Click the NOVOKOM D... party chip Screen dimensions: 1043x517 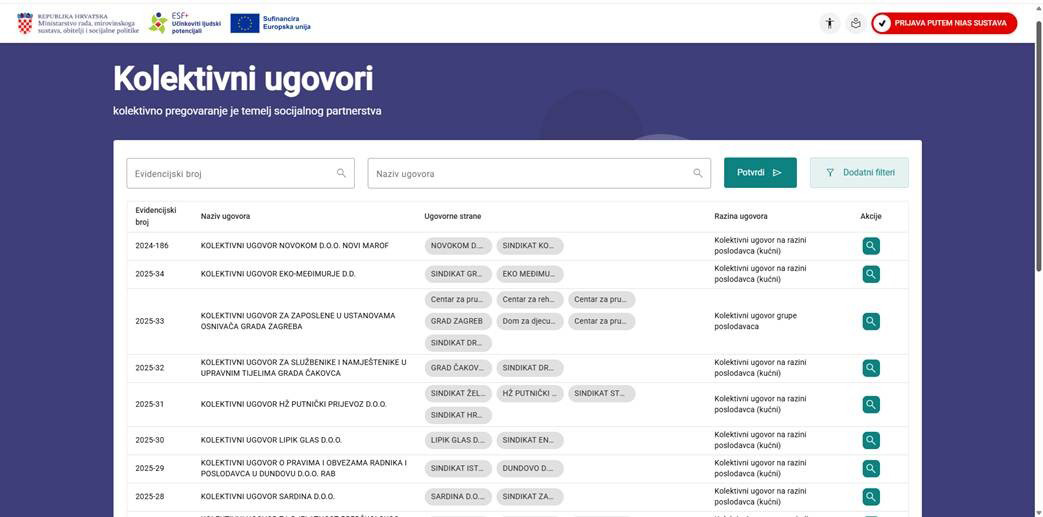[457, 246]
